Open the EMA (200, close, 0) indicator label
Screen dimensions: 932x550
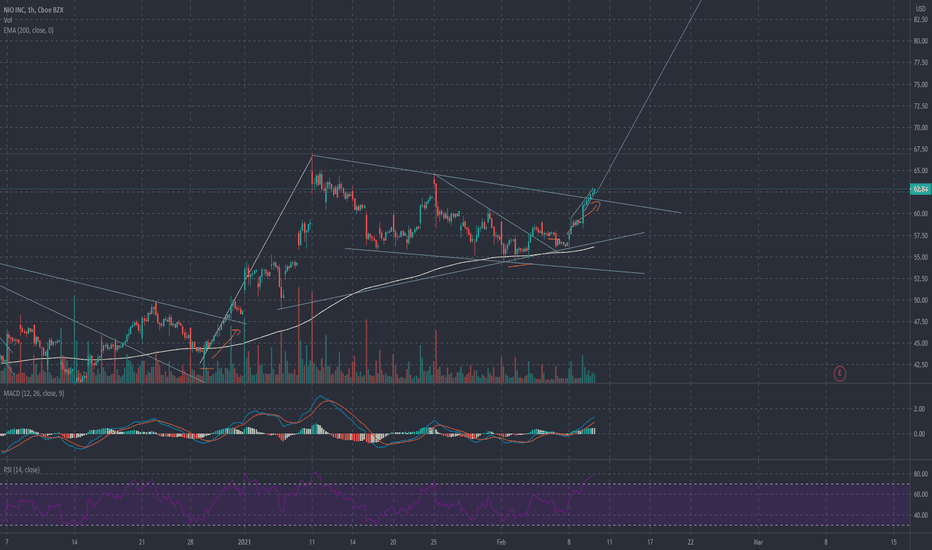click(29, 30)
